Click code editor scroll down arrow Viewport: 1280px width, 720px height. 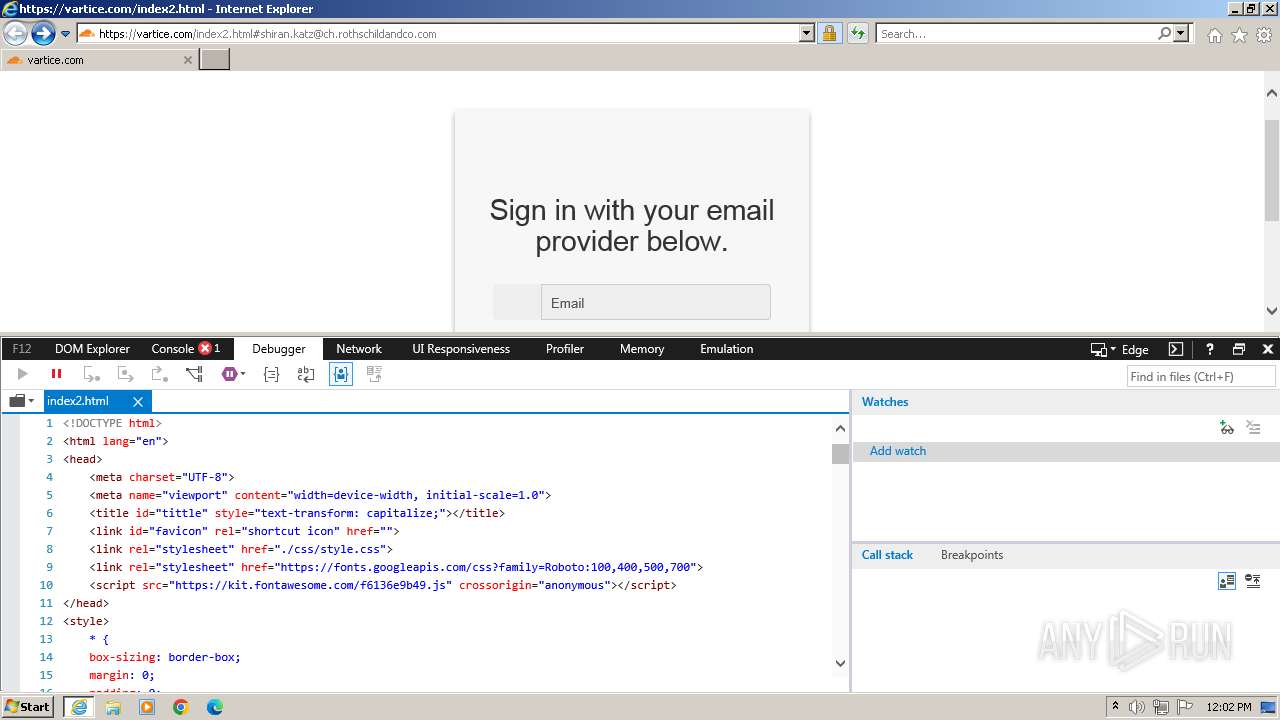pyautogui.click(x=840, y=662)
